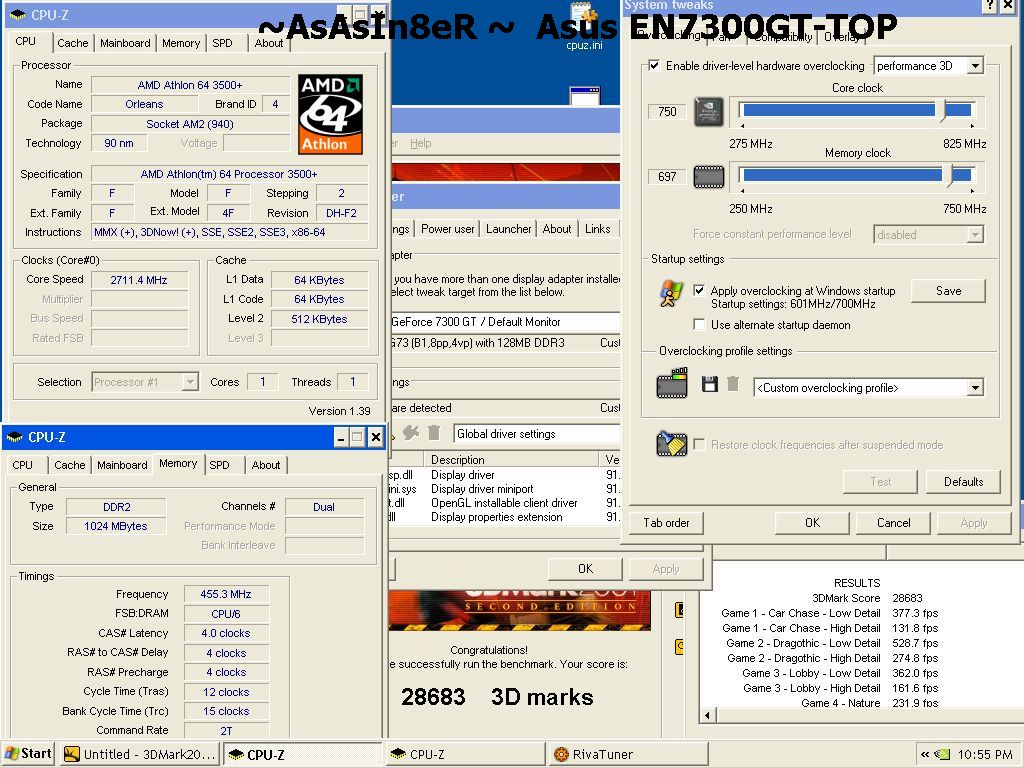Click the Tab order button

point(666,523)
